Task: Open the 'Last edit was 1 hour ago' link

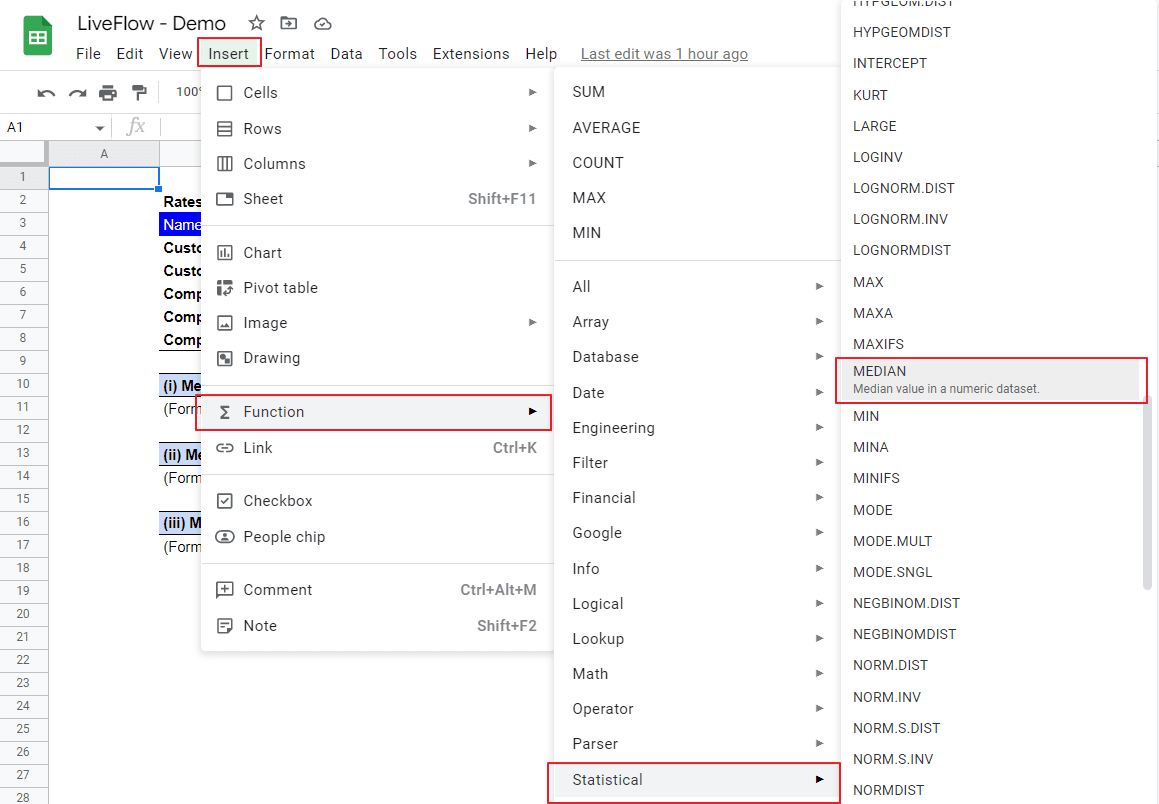Action: pos(664,54)
